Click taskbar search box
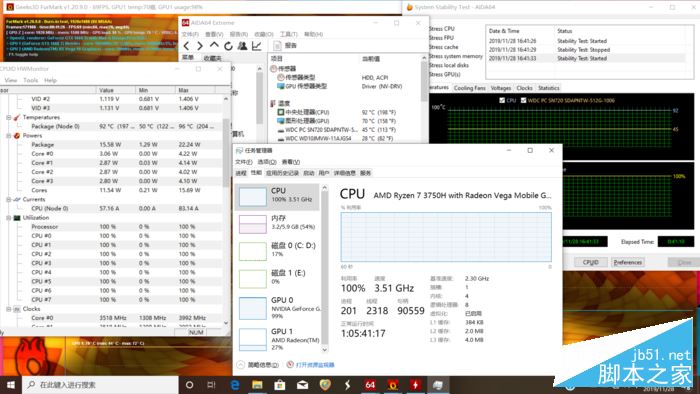The width and height of the screenshot is (700, 394). [x=100, y=385]
